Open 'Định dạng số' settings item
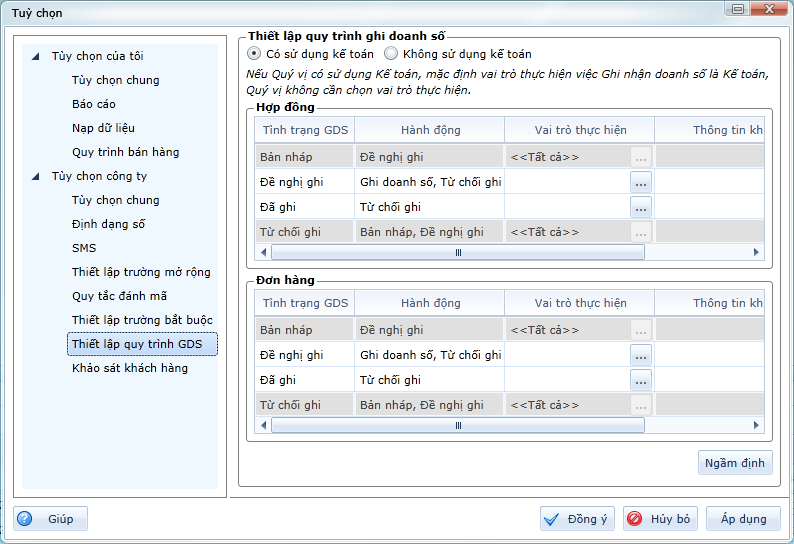Screen dimensions: 794x544 [x=108, y=224]
